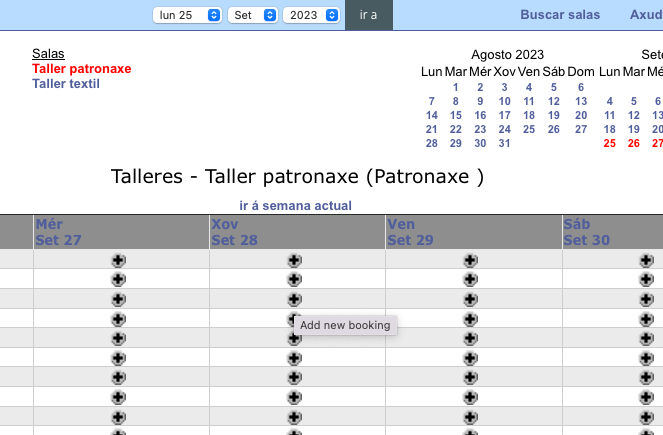Open the Buscar salas page
Screen dimensions: 663x435
(560, 15)
